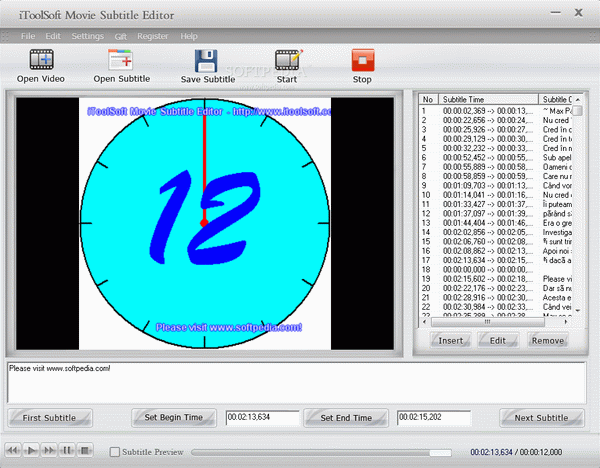Select subtitle row 10 at 00:01:14,041

click(496, 195)
